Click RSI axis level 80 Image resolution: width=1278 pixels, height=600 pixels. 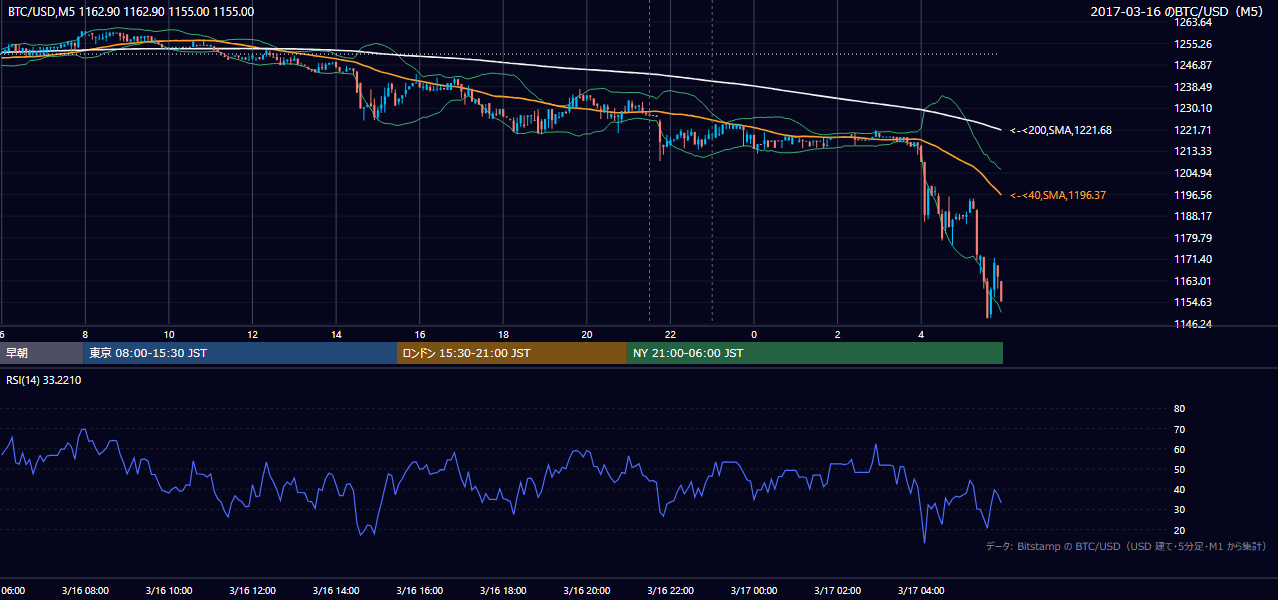tap(1179, 409)
